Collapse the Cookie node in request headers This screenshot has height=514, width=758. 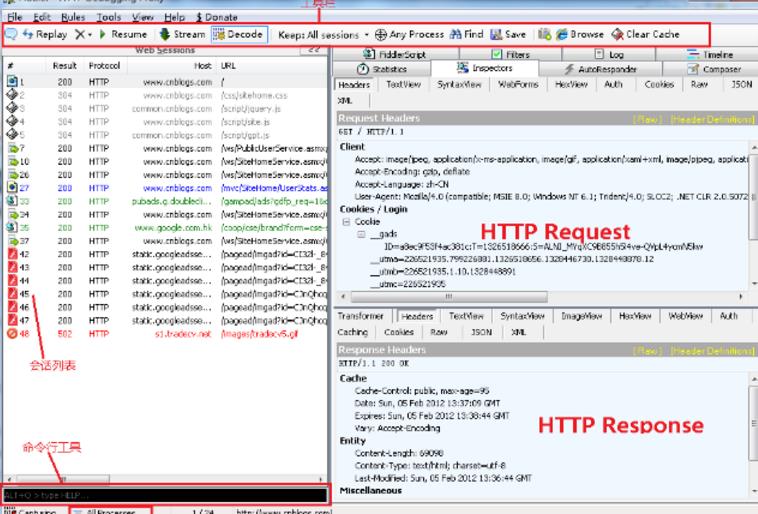point(346,220)
